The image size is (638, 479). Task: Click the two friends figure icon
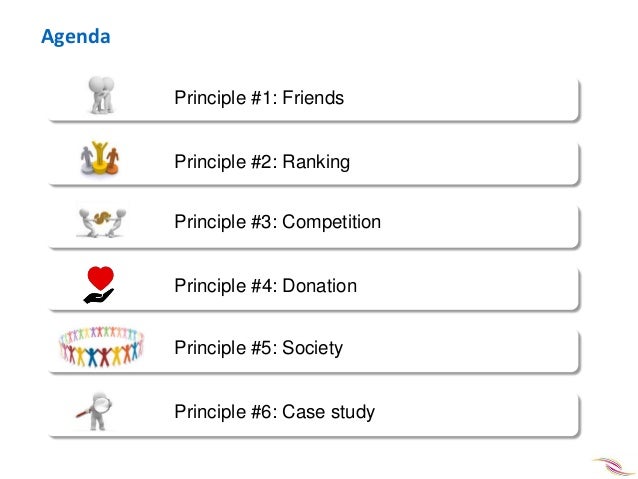coord(101,95)
